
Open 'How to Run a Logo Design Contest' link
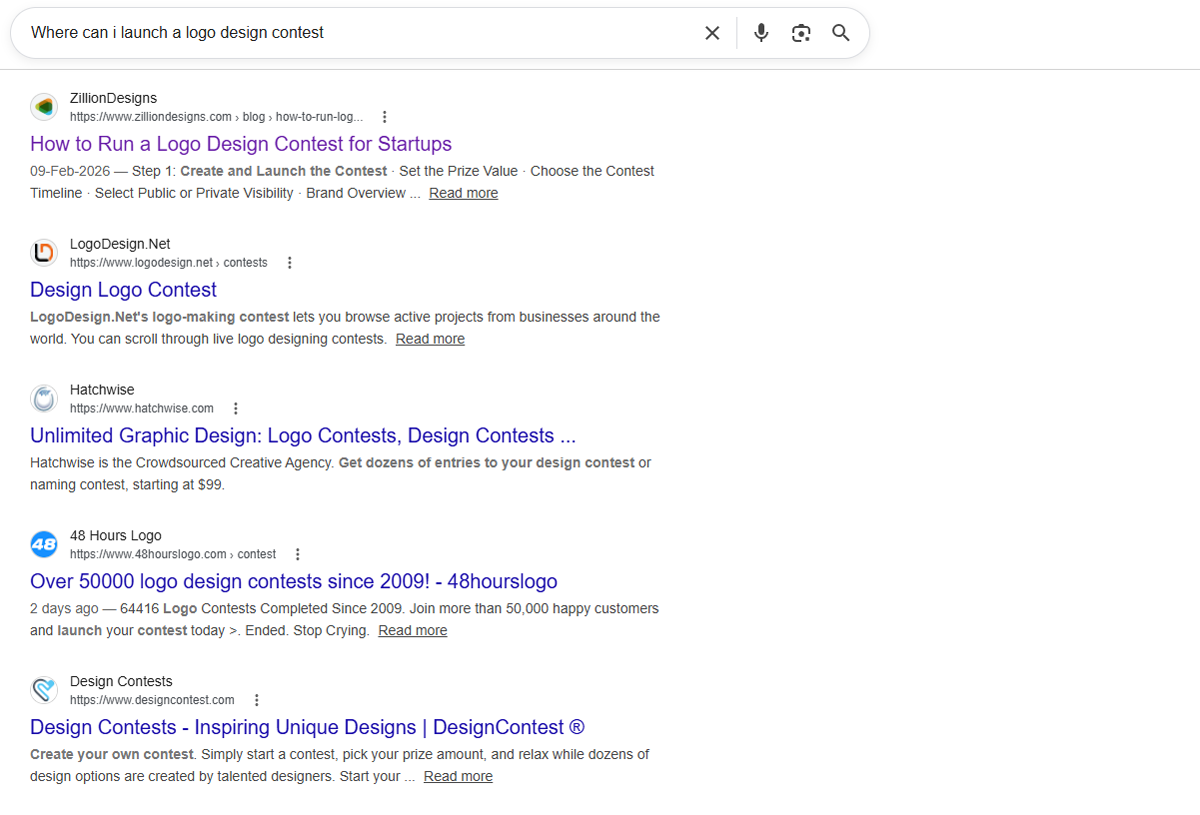point(241,144)
